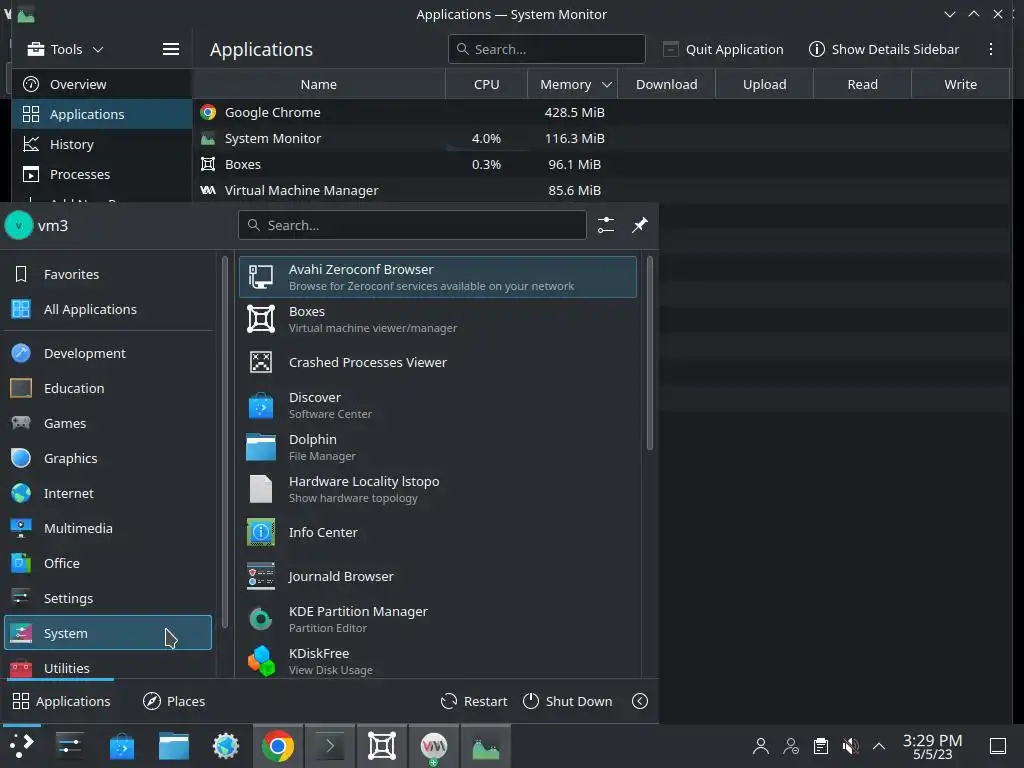Select the Favorites category
Screen dimensions: 1024x768
(108, 274)
